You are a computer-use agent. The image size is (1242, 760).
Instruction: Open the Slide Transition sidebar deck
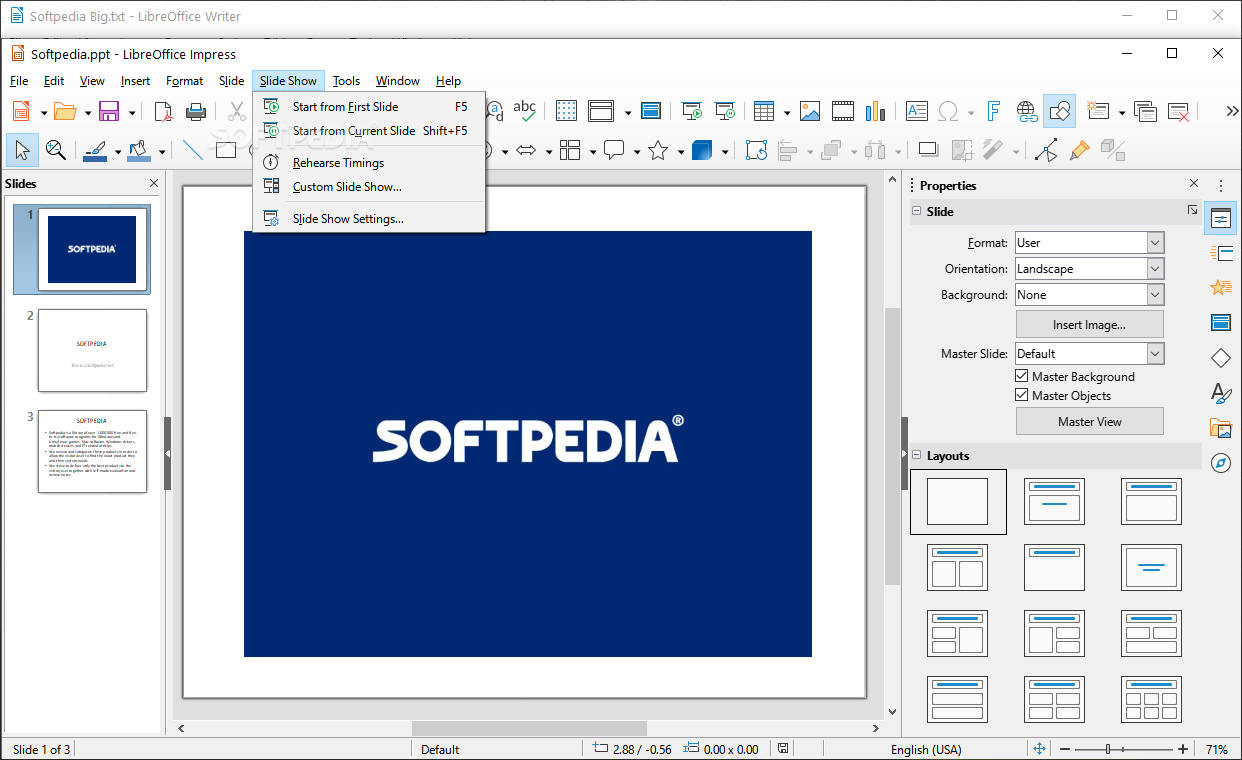click(1221, 253)
